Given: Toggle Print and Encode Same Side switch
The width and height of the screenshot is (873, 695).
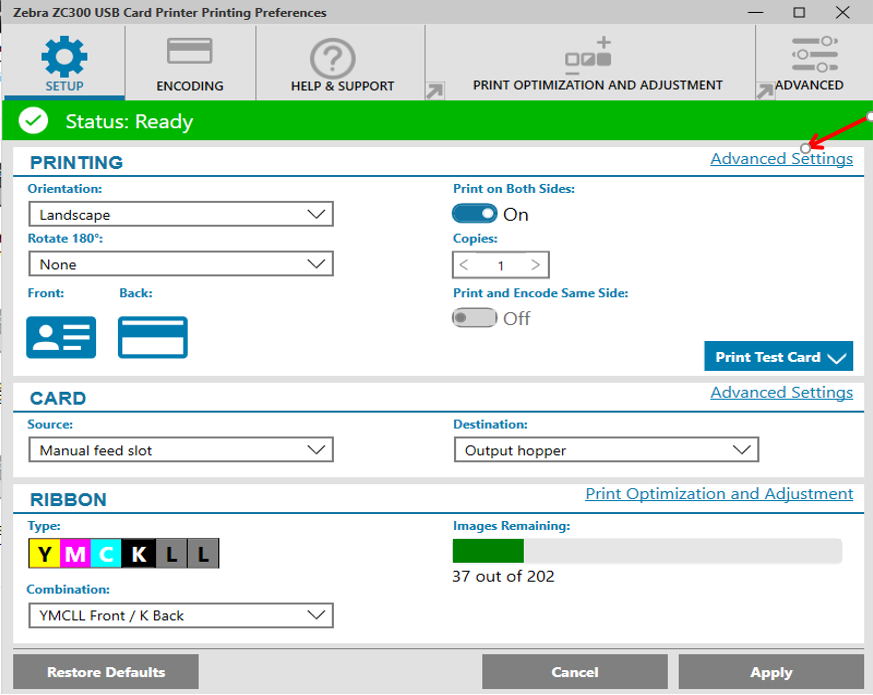Looking at the screenshot, I should point(475,318).
